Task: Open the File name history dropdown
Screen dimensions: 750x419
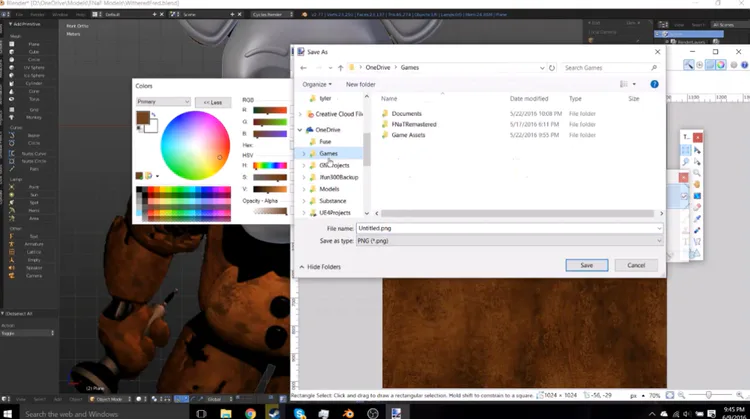Action: [x=659, y=229]
